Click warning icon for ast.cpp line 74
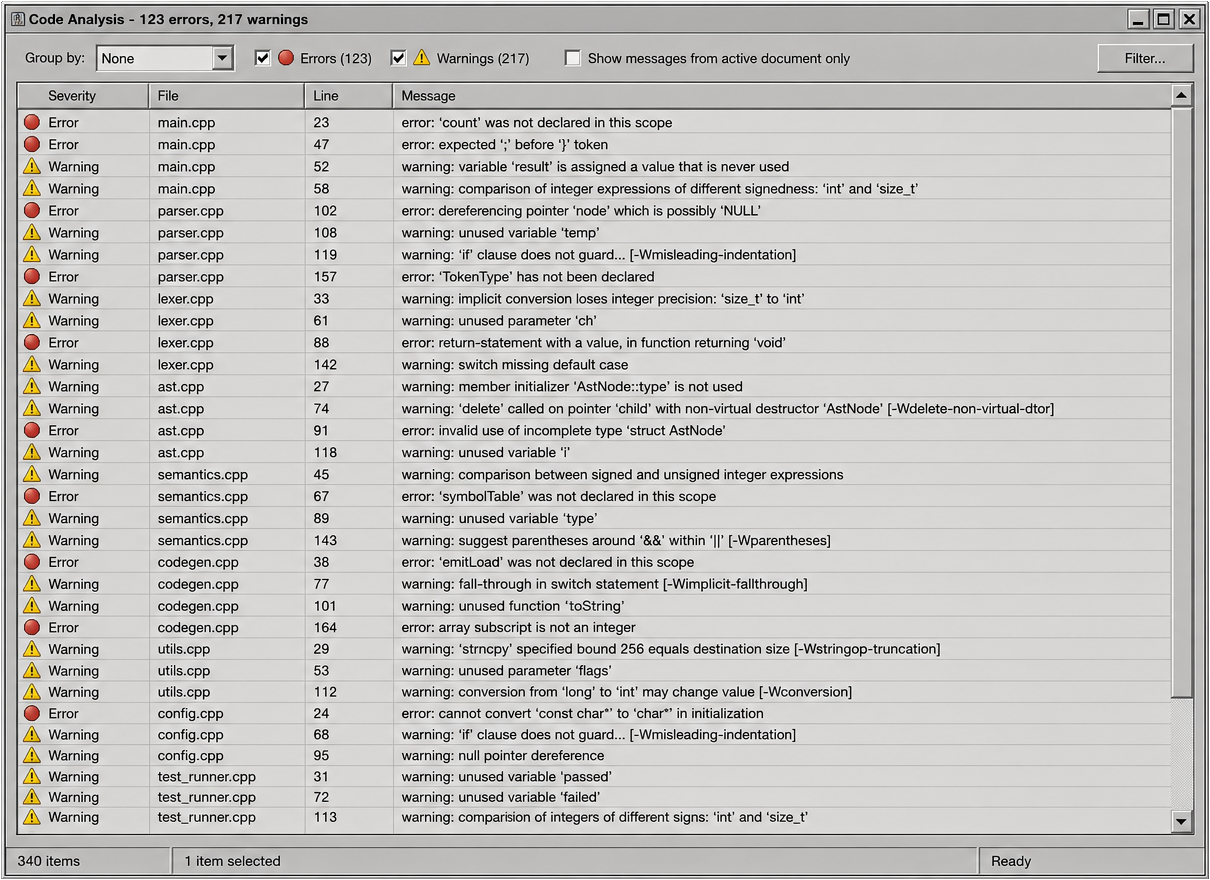The width and height of the screenshot is (1210, 880). pyautogui.click(x=32, y=409)
